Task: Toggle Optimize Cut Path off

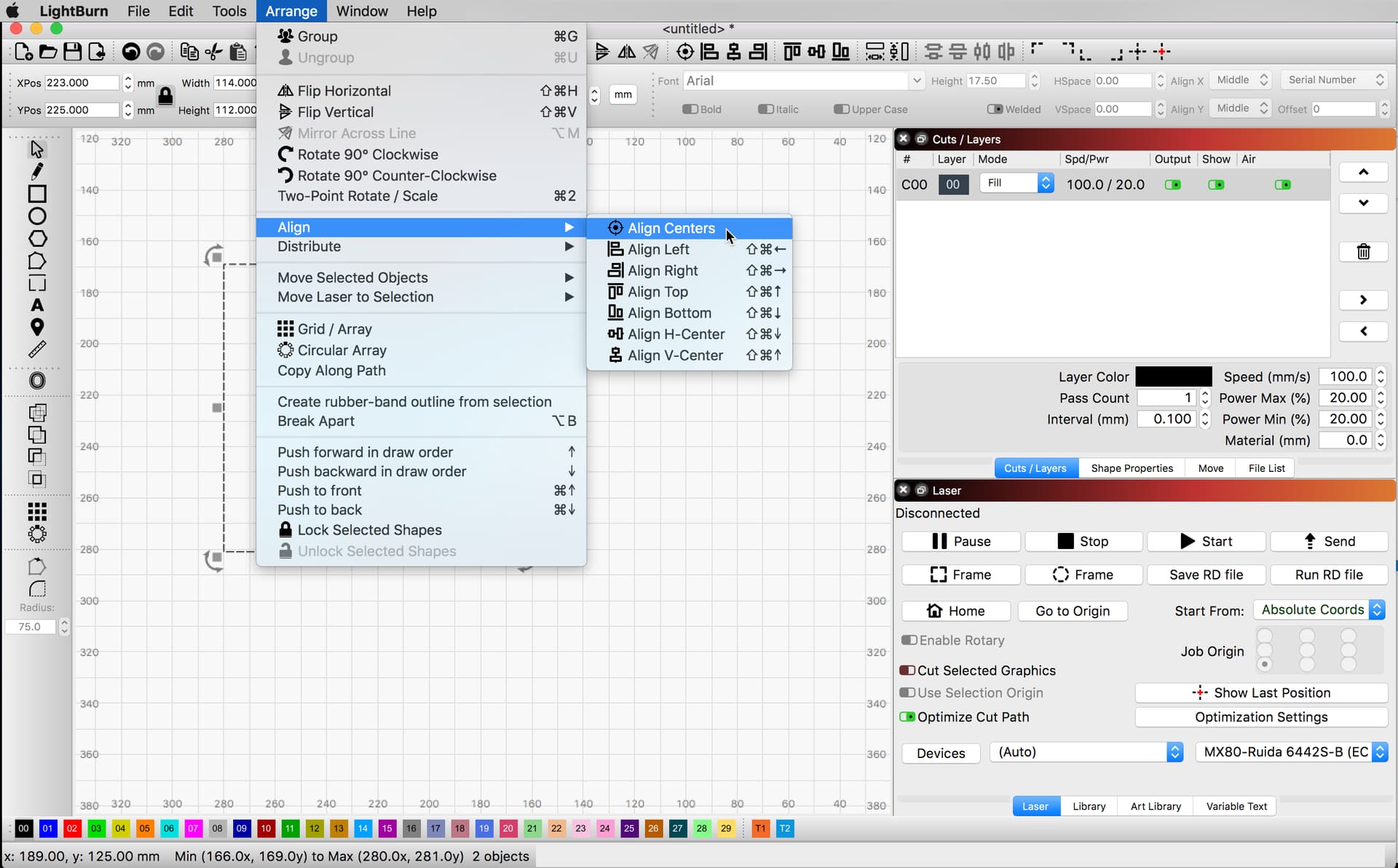Action: point(908,717)
